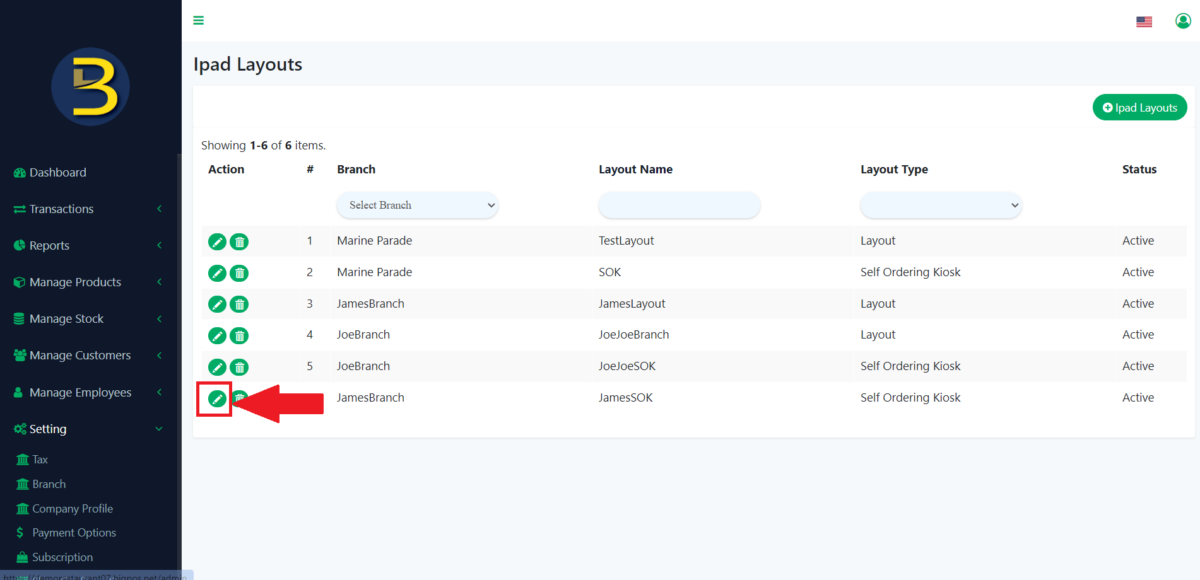Viewport: 1200px width, 580px height.
Task: Edit the JoeJoeBranch layout
Action: (217, 334)
